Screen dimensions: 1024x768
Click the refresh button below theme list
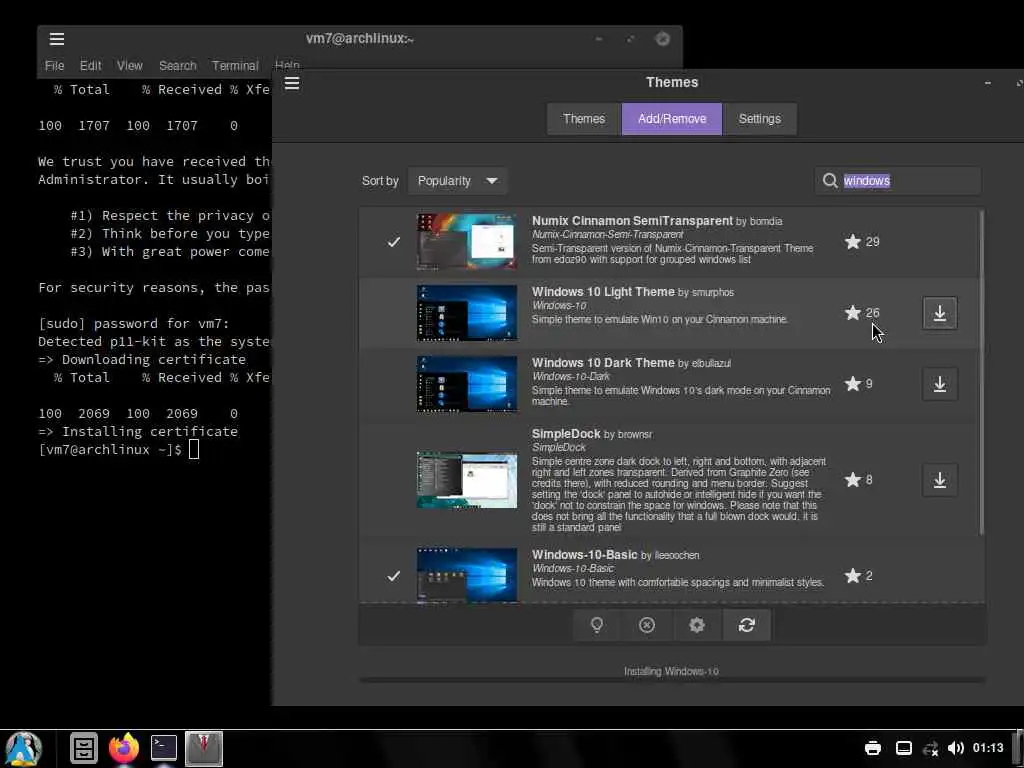[746, 625]
